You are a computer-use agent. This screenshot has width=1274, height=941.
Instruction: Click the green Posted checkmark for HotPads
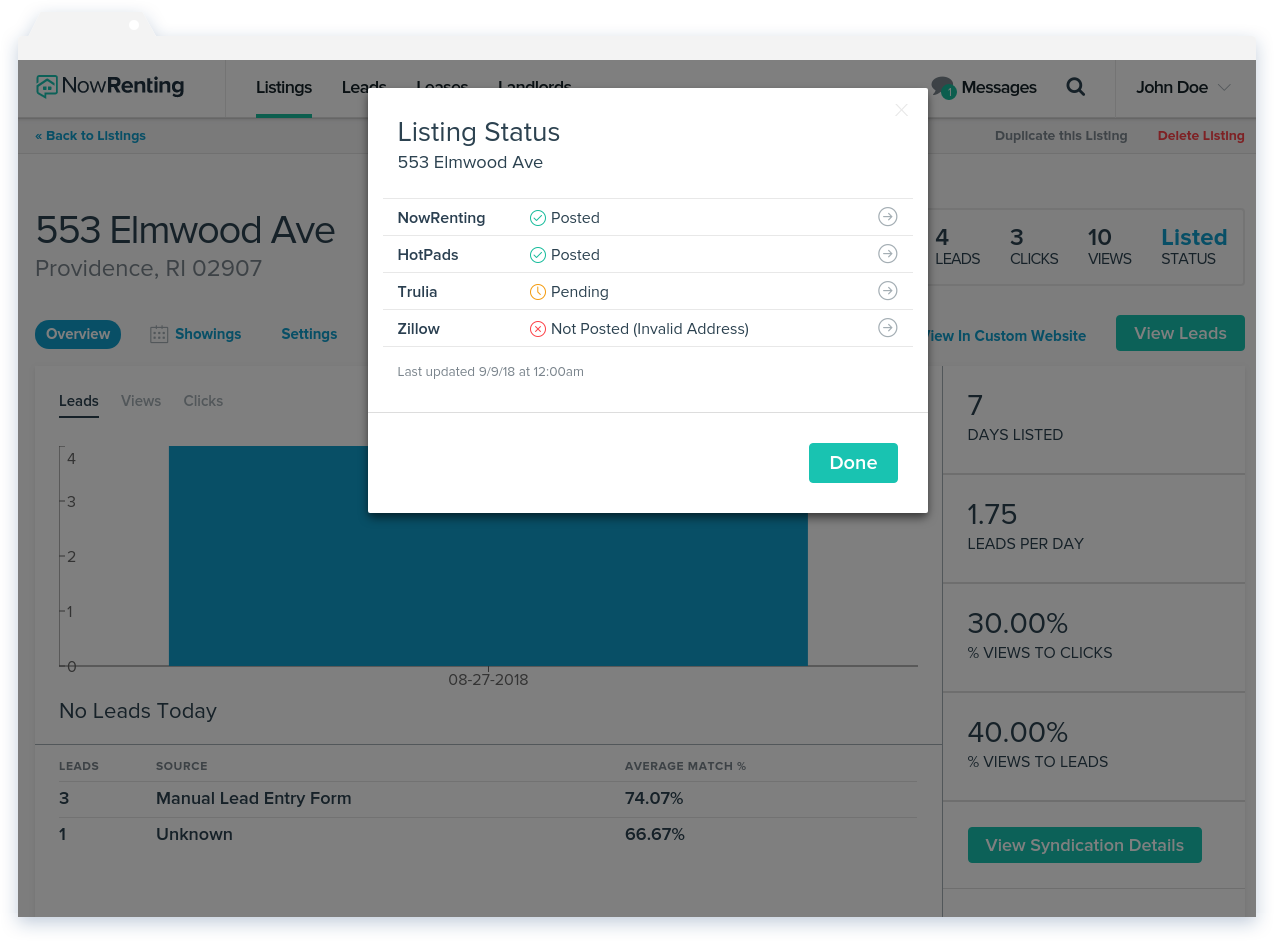tap(538, 255)
